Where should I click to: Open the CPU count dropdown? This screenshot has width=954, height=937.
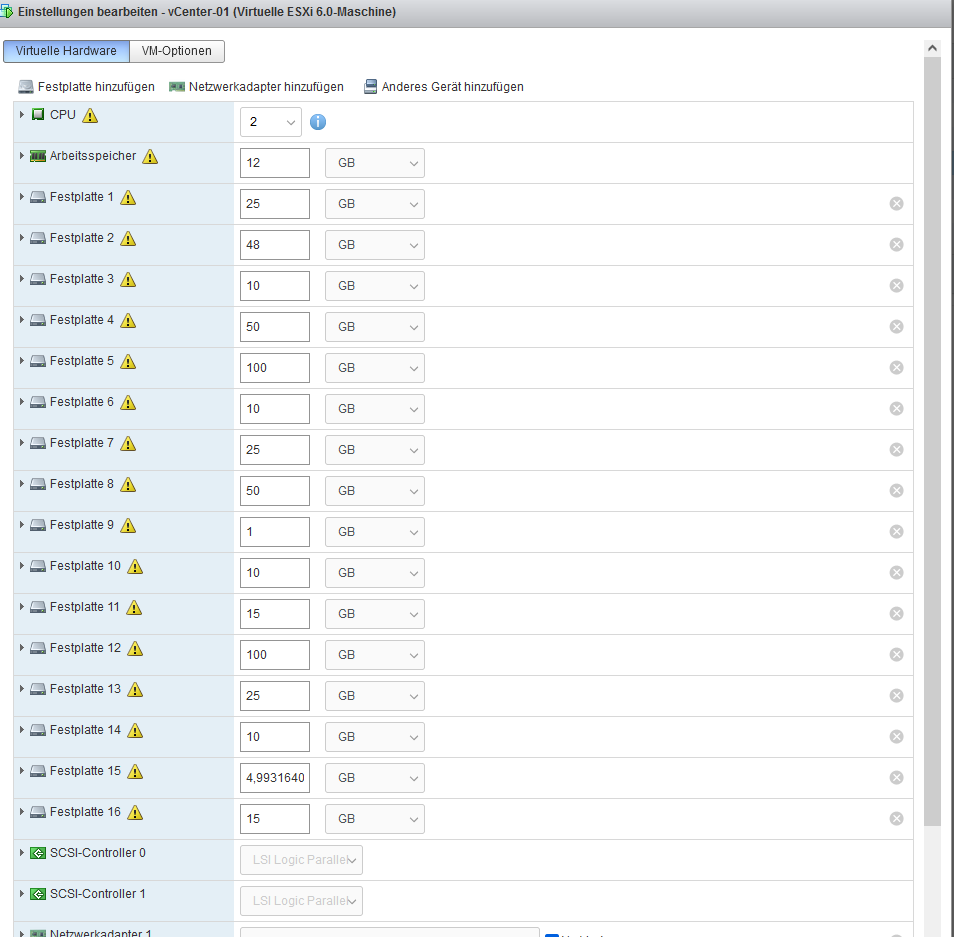tap(270, 122)
